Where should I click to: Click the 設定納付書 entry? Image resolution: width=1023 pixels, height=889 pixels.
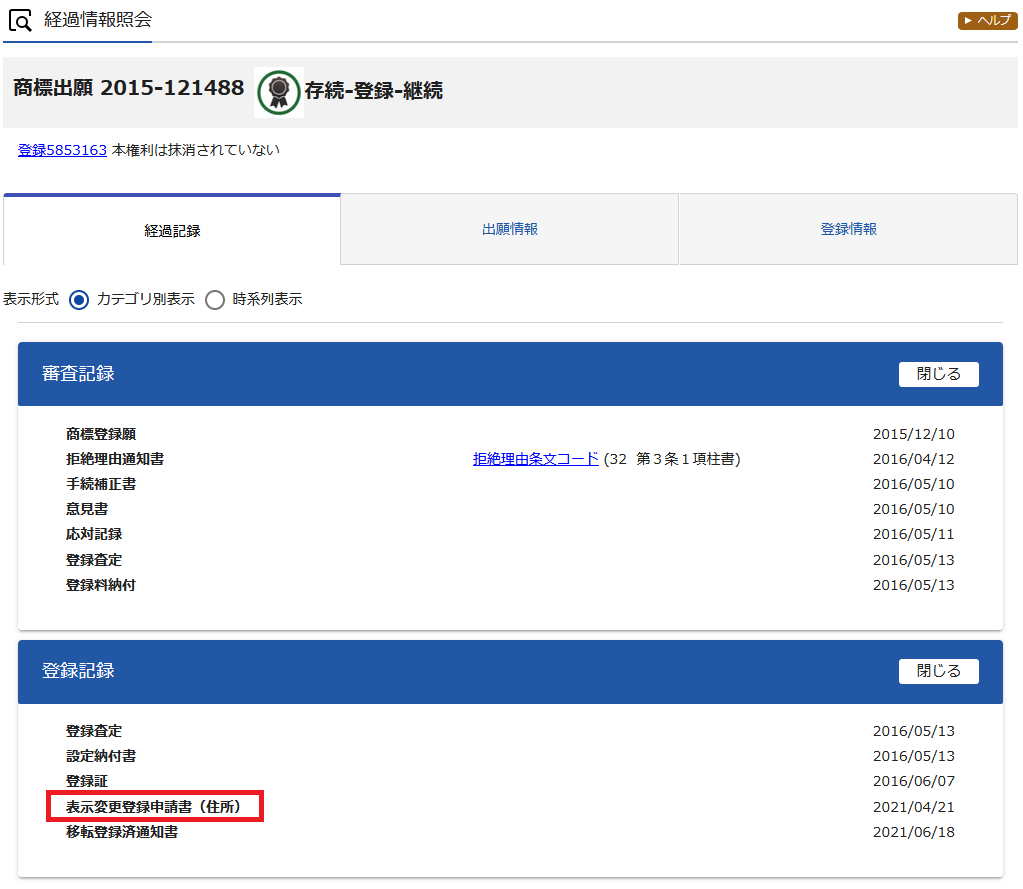pos(101,756)
